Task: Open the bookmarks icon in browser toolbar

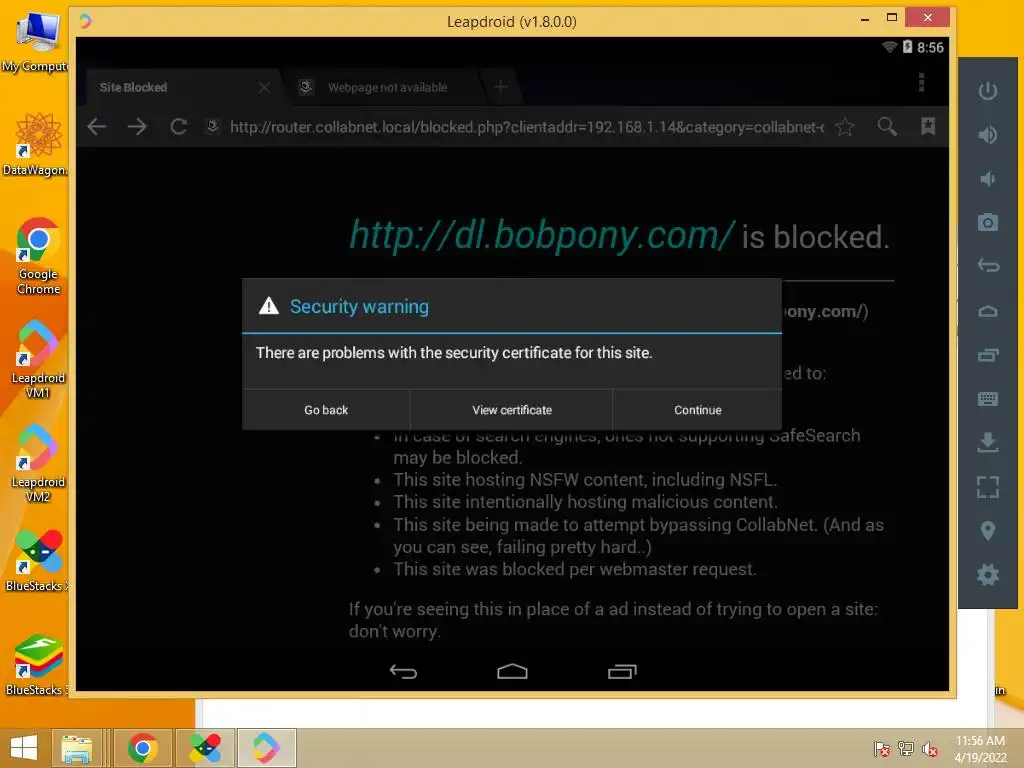Action: 927,126
